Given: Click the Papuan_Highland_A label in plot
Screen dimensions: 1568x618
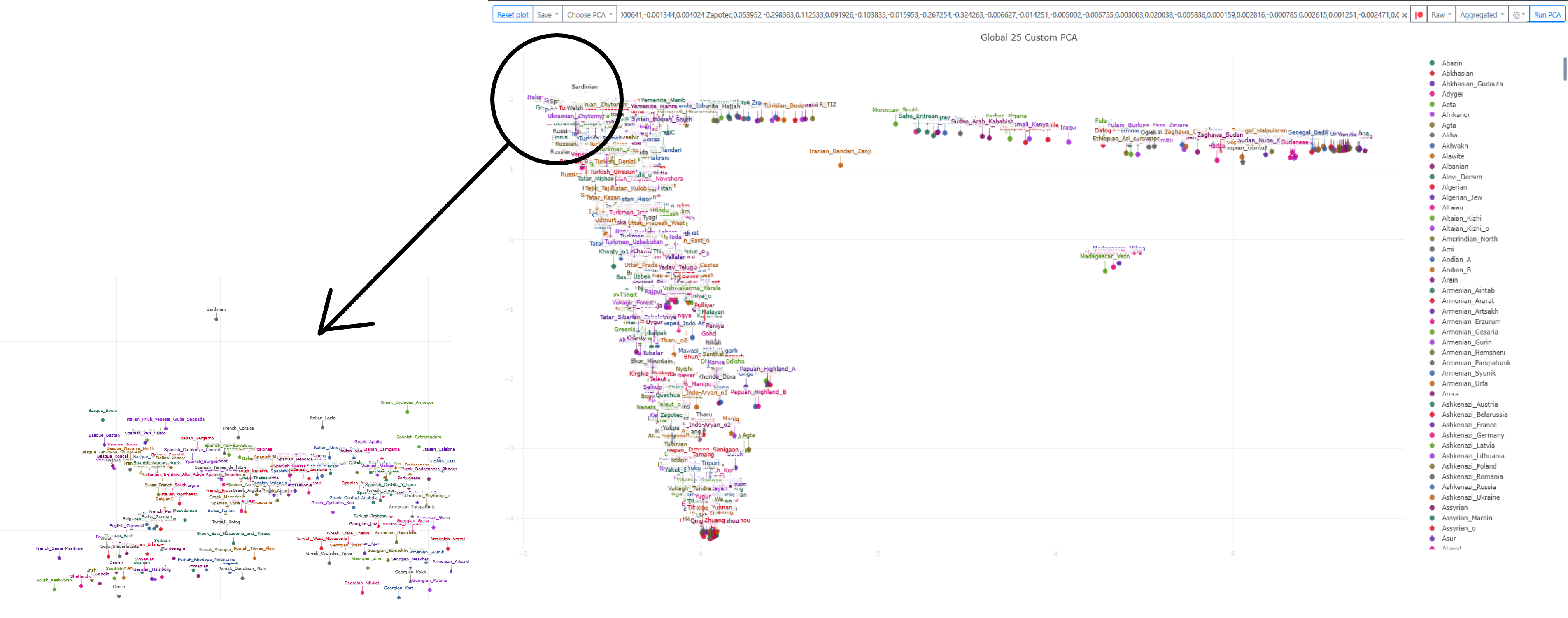Looking at the screenshot, I should 767,369.
